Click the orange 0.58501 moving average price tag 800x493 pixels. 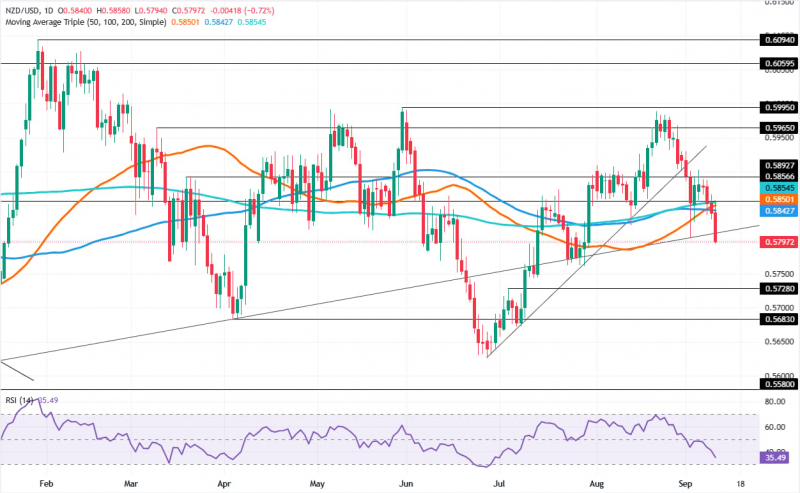(x=778, y=200)
